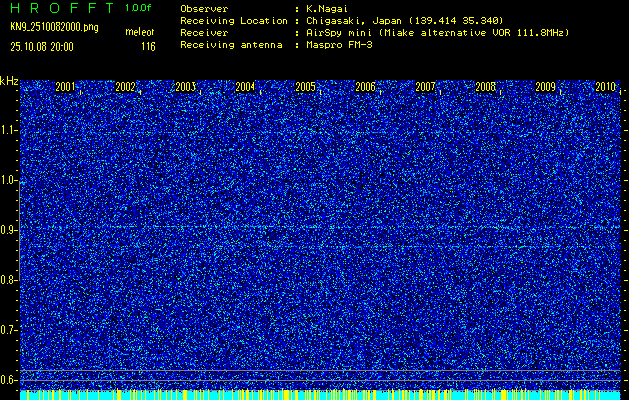Click the 25.10.08 20:00 timestamp
The image size is (629, 400).
[x=46, y=46]
